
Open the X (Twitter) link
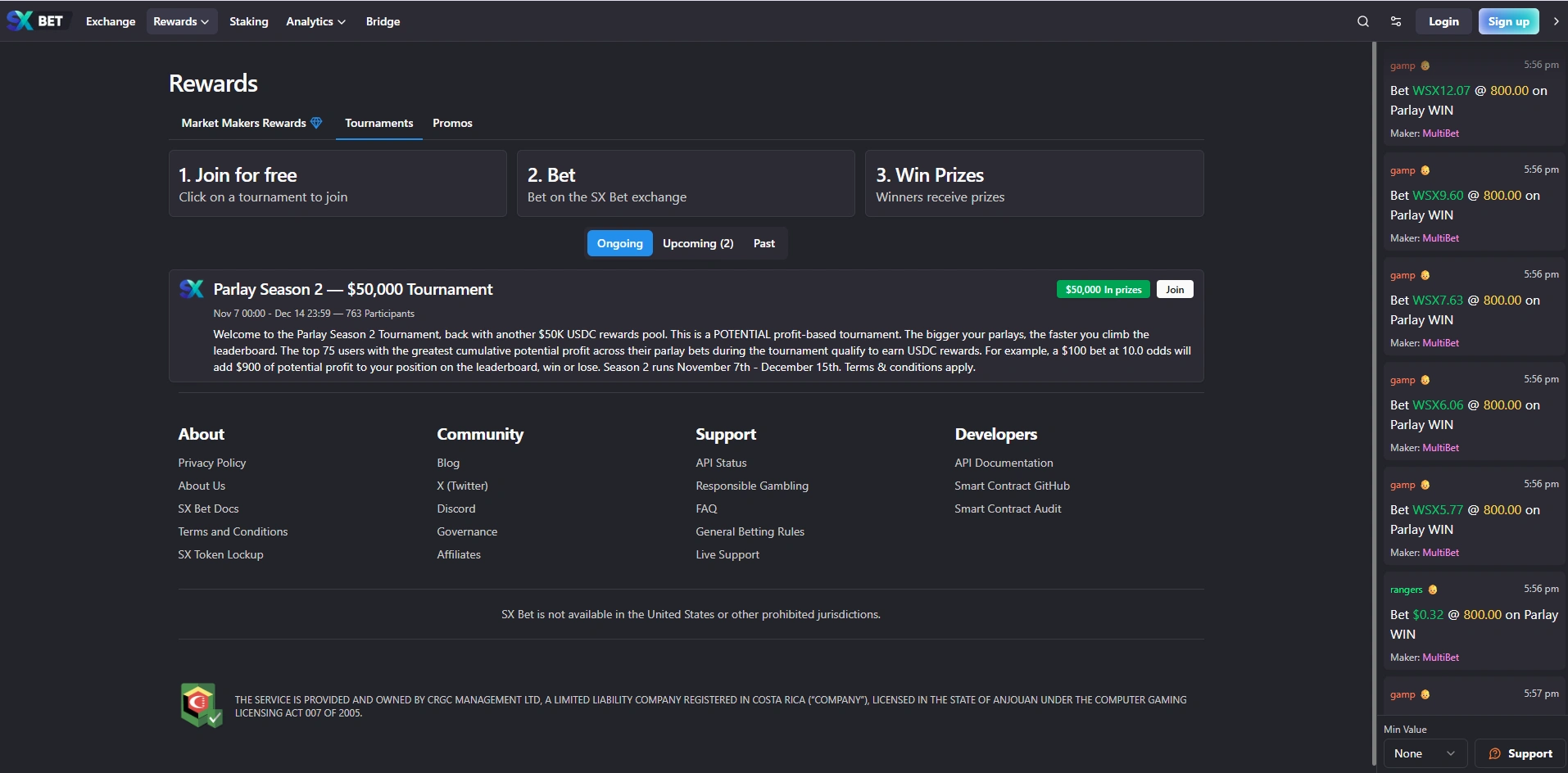[462, 486]
